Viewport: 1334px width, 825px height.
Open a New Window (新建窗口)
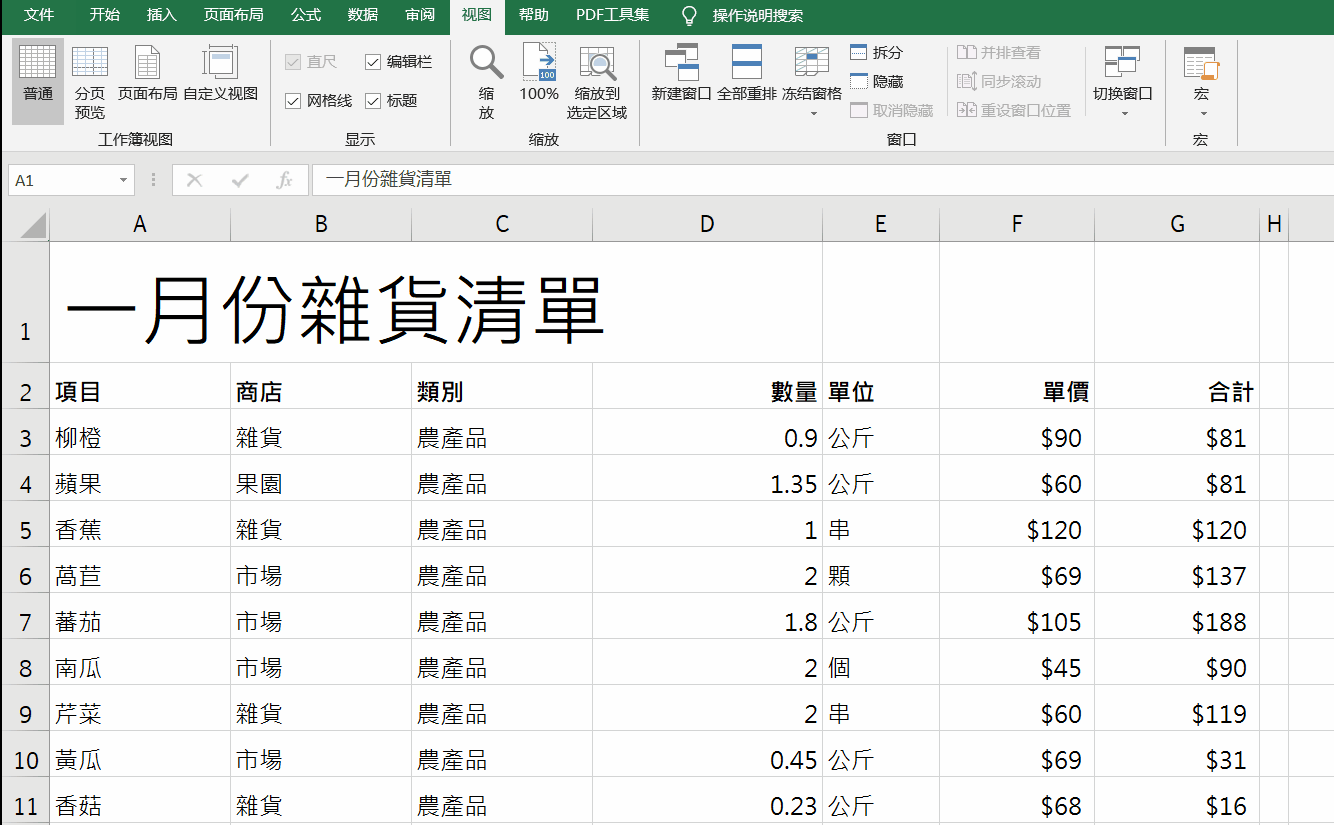[x=681, y=73]
